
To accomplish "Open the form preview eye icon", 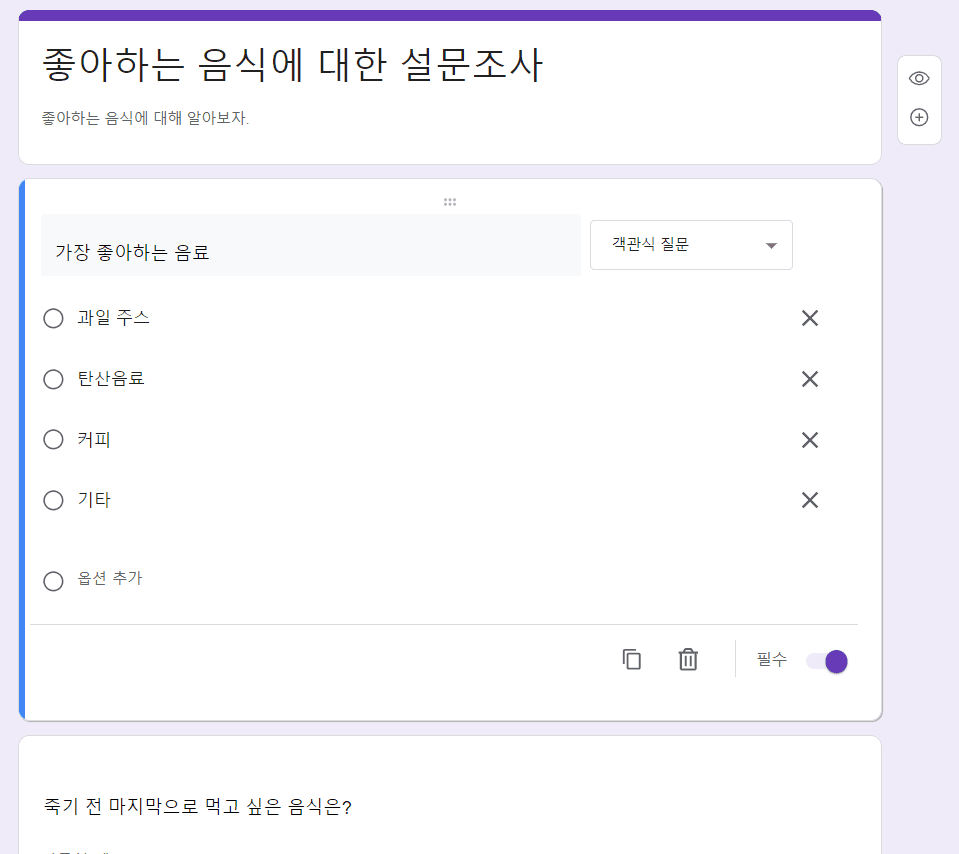I will pos(918,77).
